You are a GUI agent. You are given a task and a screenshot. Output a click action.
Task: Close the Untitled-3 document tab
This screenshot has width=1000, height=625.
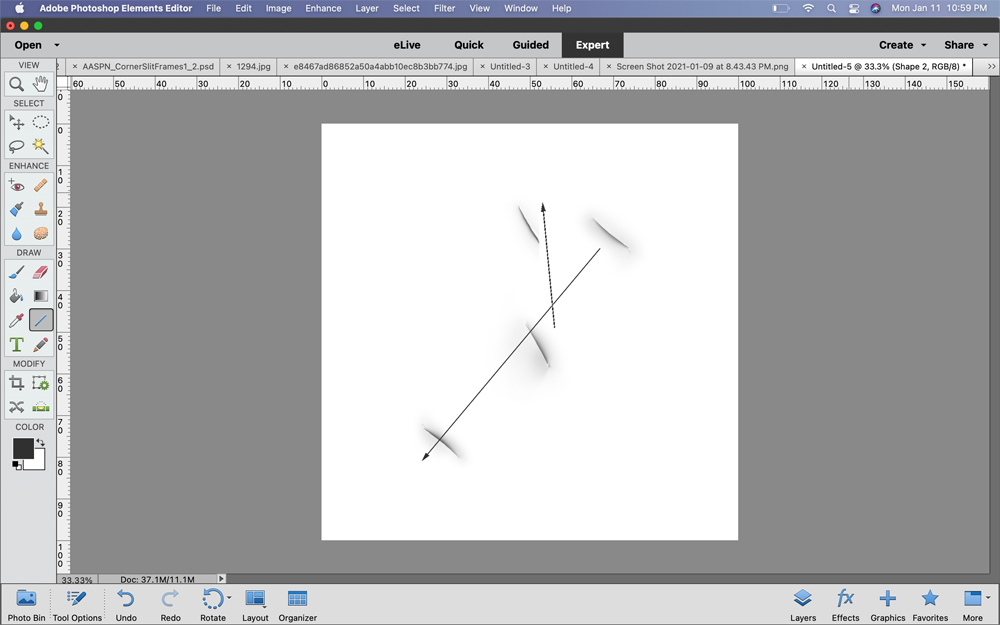pos(482,66)
